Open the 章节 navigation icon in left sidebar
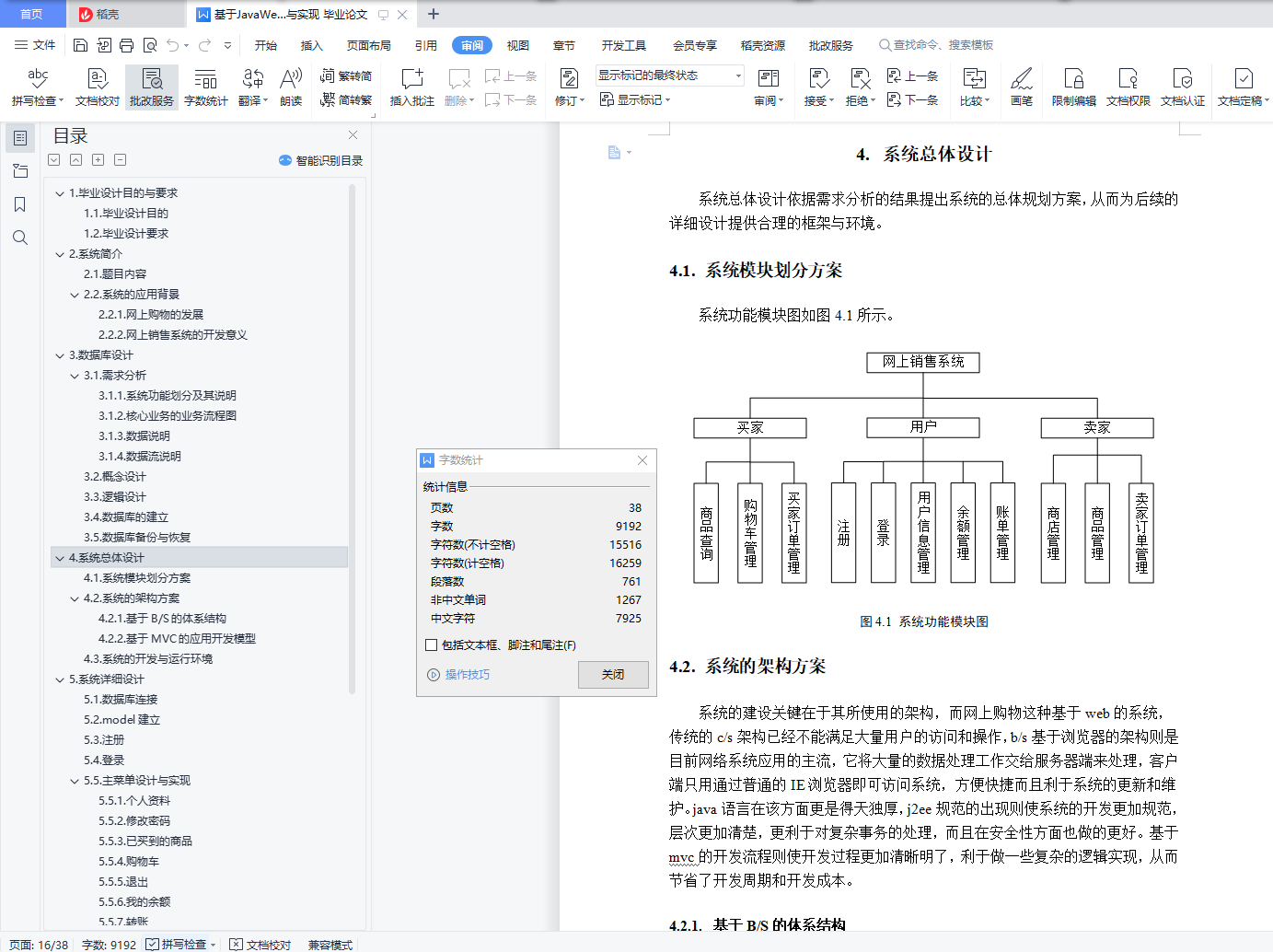This screenshot has width=1273, height=952. point(20,171)
